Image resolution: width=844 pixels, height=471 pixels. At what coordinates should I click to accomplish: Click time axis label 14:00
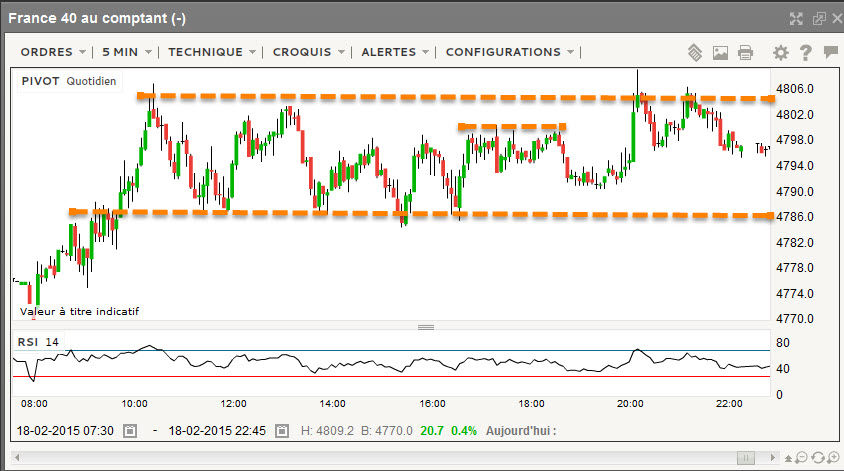click(x=333, y=404)
